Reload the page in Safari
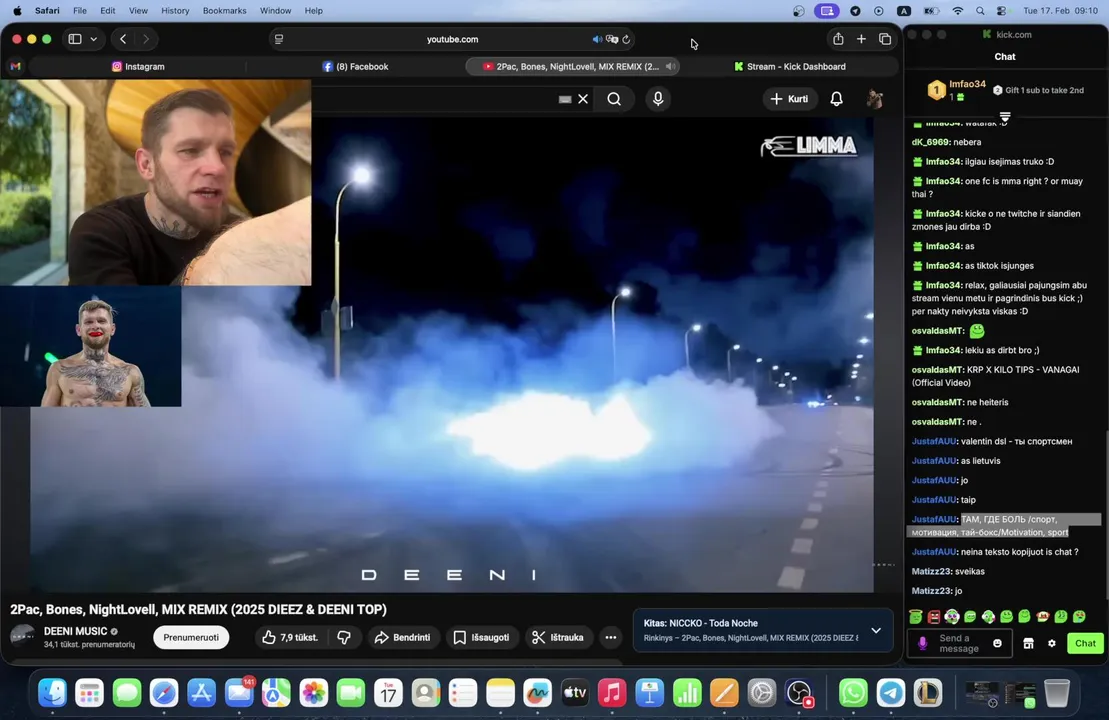Viewport: 1109px width, 720px height. (626, 40)
